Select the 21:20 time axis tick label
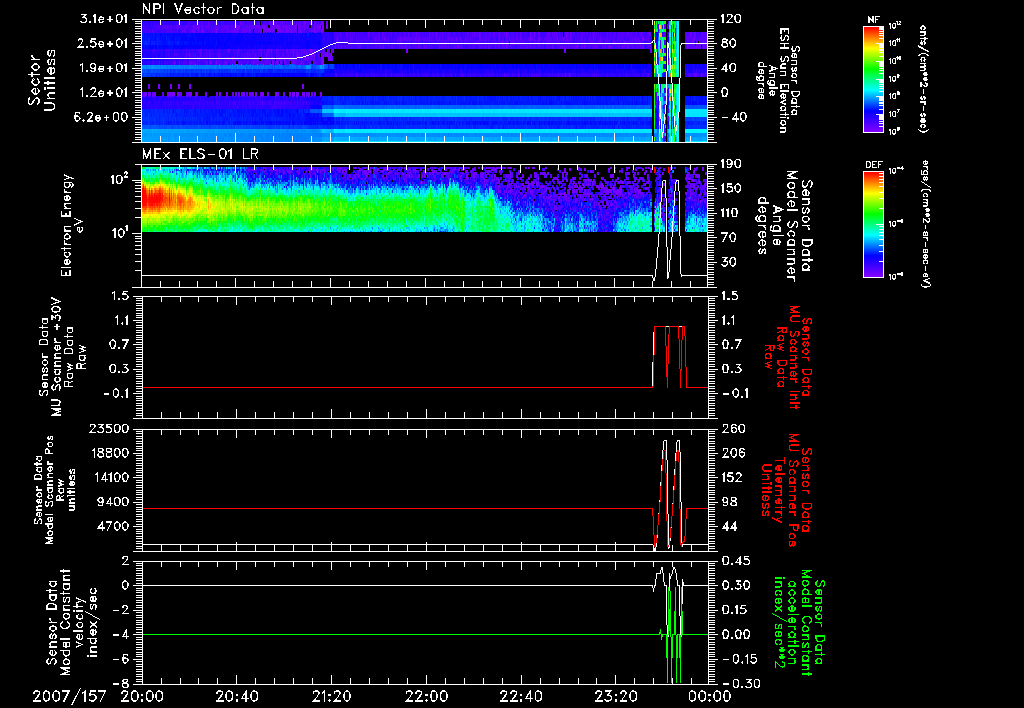This screenshot has height=708, width=1024. [331, 695]
